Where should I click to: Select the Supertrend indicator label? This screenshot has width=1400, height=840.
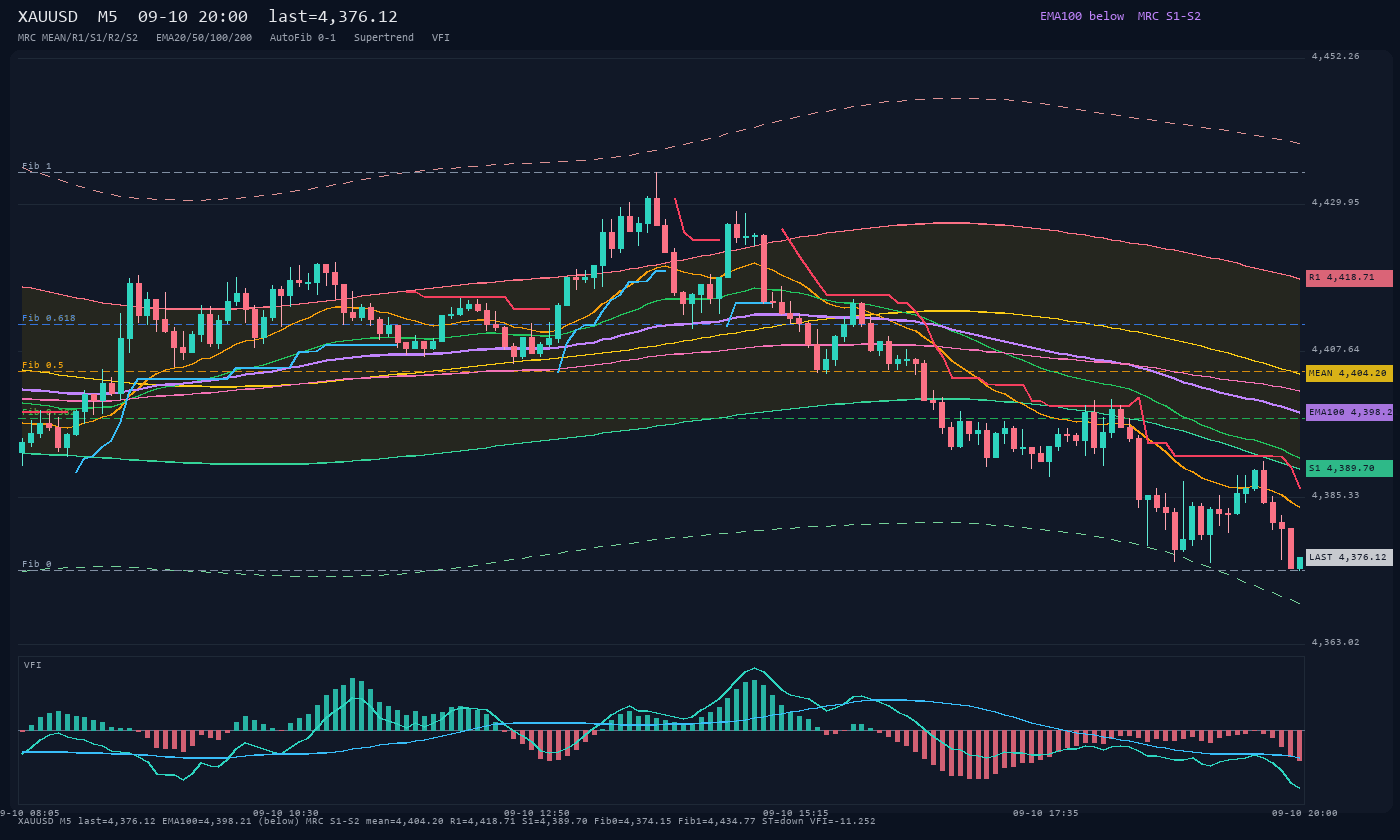(384, 37)
